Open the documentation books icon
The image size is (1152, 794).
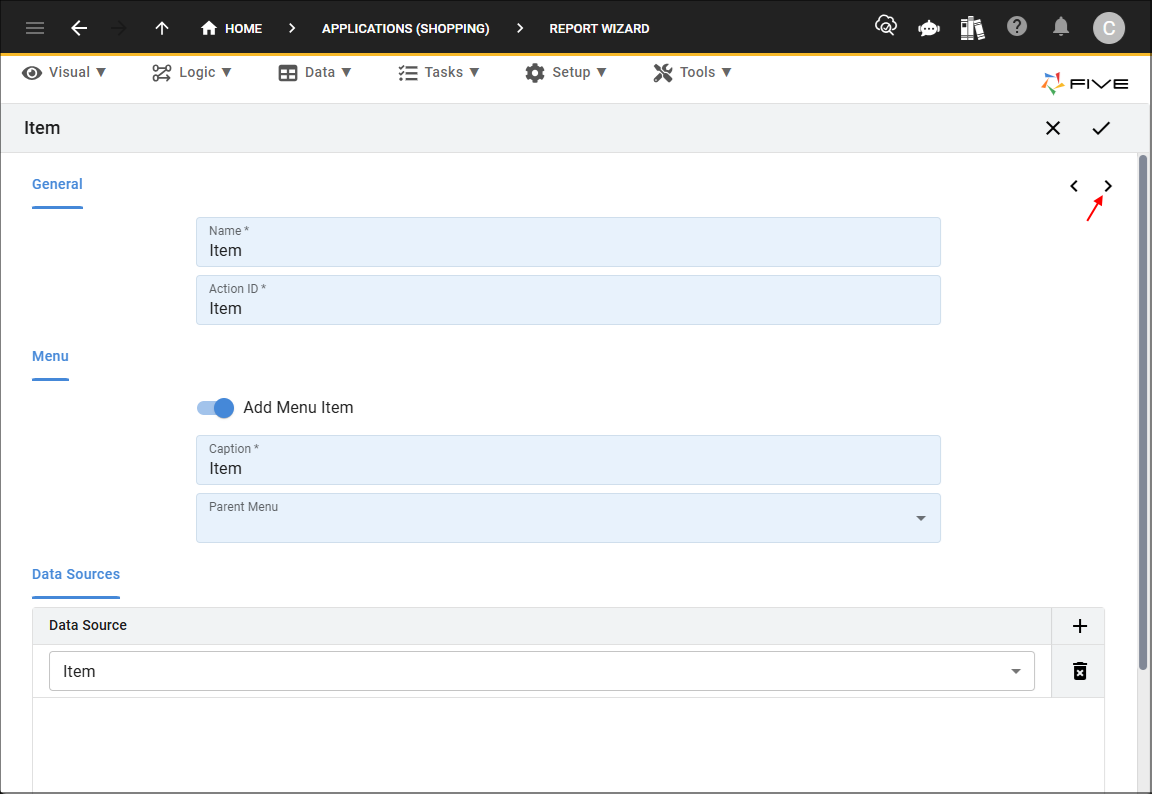[972, 28]
